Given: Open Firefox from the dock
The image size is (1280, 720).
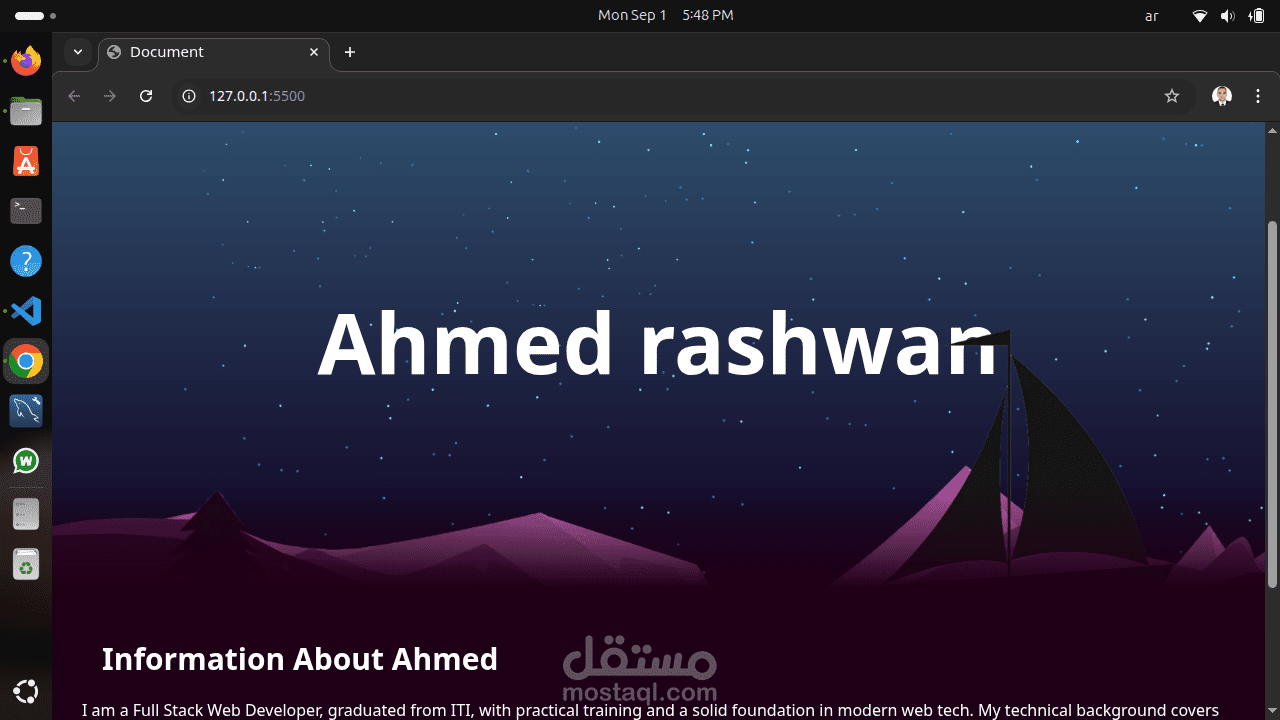Looking at the screenshot, I should click(26, 61).
